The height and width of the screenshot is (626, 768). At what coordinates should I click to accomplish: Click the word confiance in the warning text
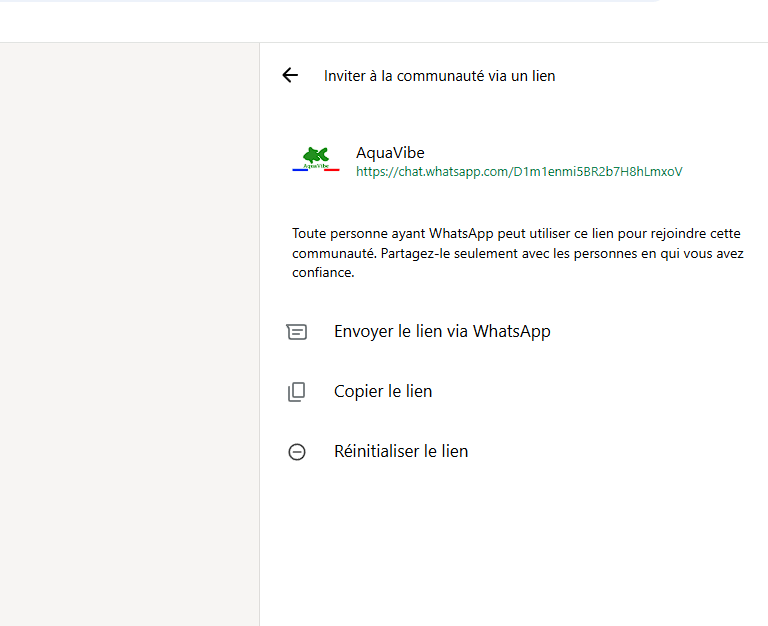323,272
